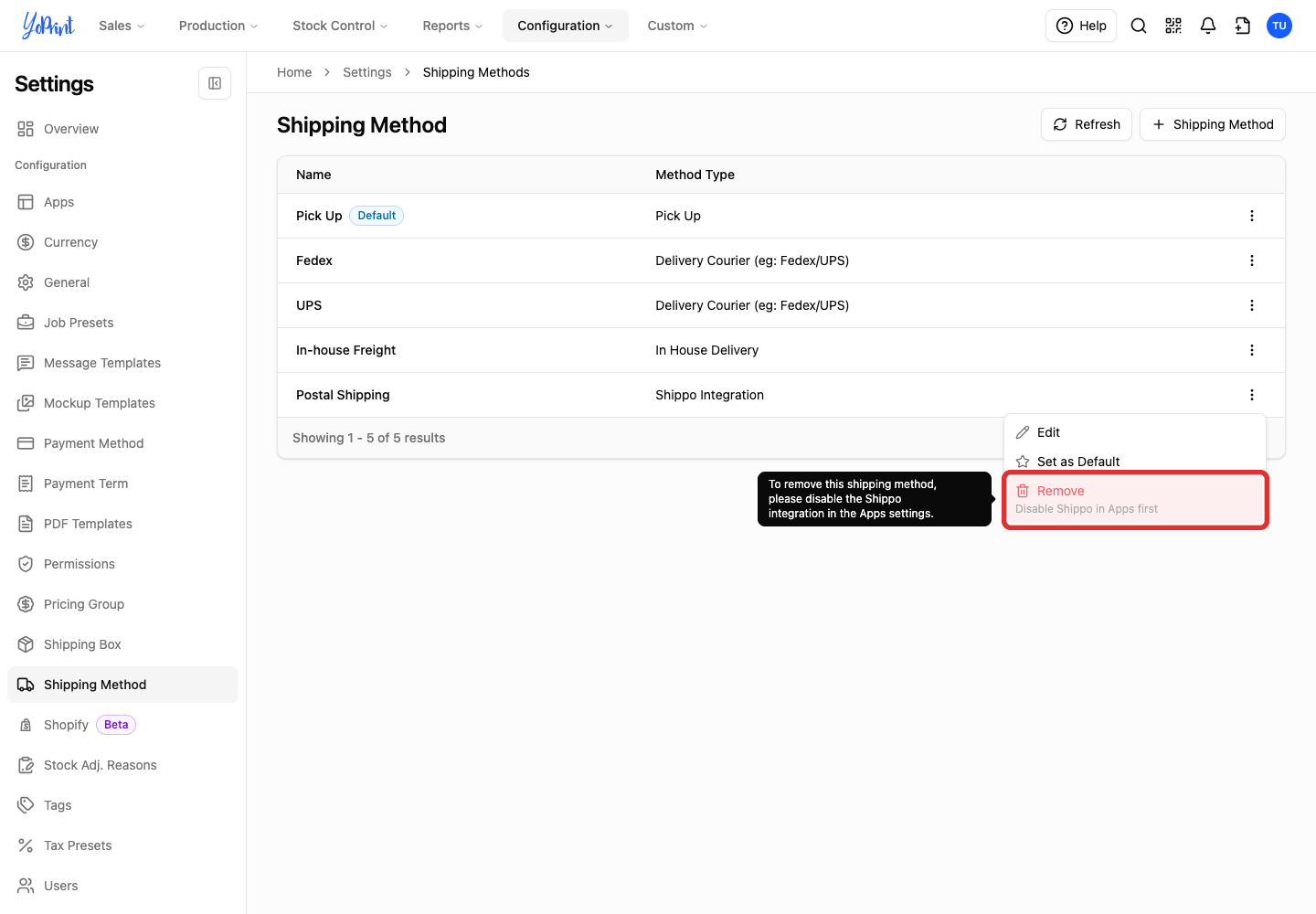Viewport: 1316px width, 914px height.
Task: Click the Shipping Methods breadcrumb
Action: tap(476, 72)
